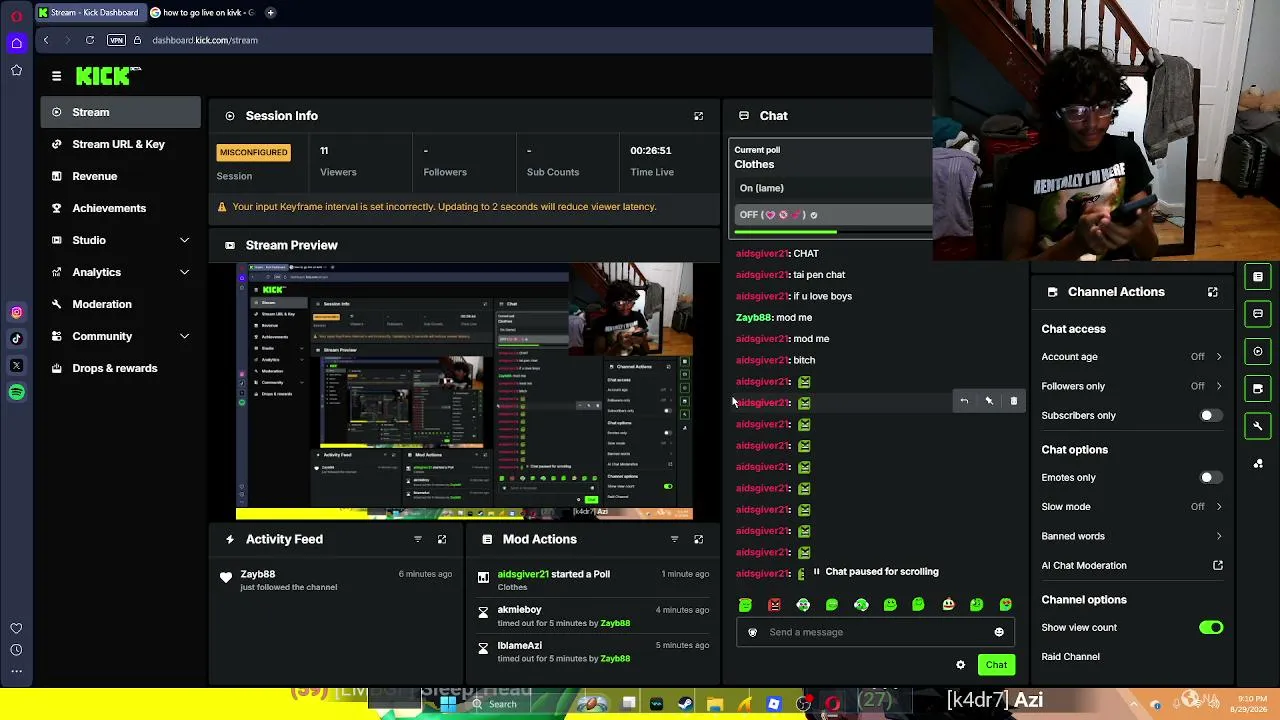Open AI Chat Moderation external link

1218,566
